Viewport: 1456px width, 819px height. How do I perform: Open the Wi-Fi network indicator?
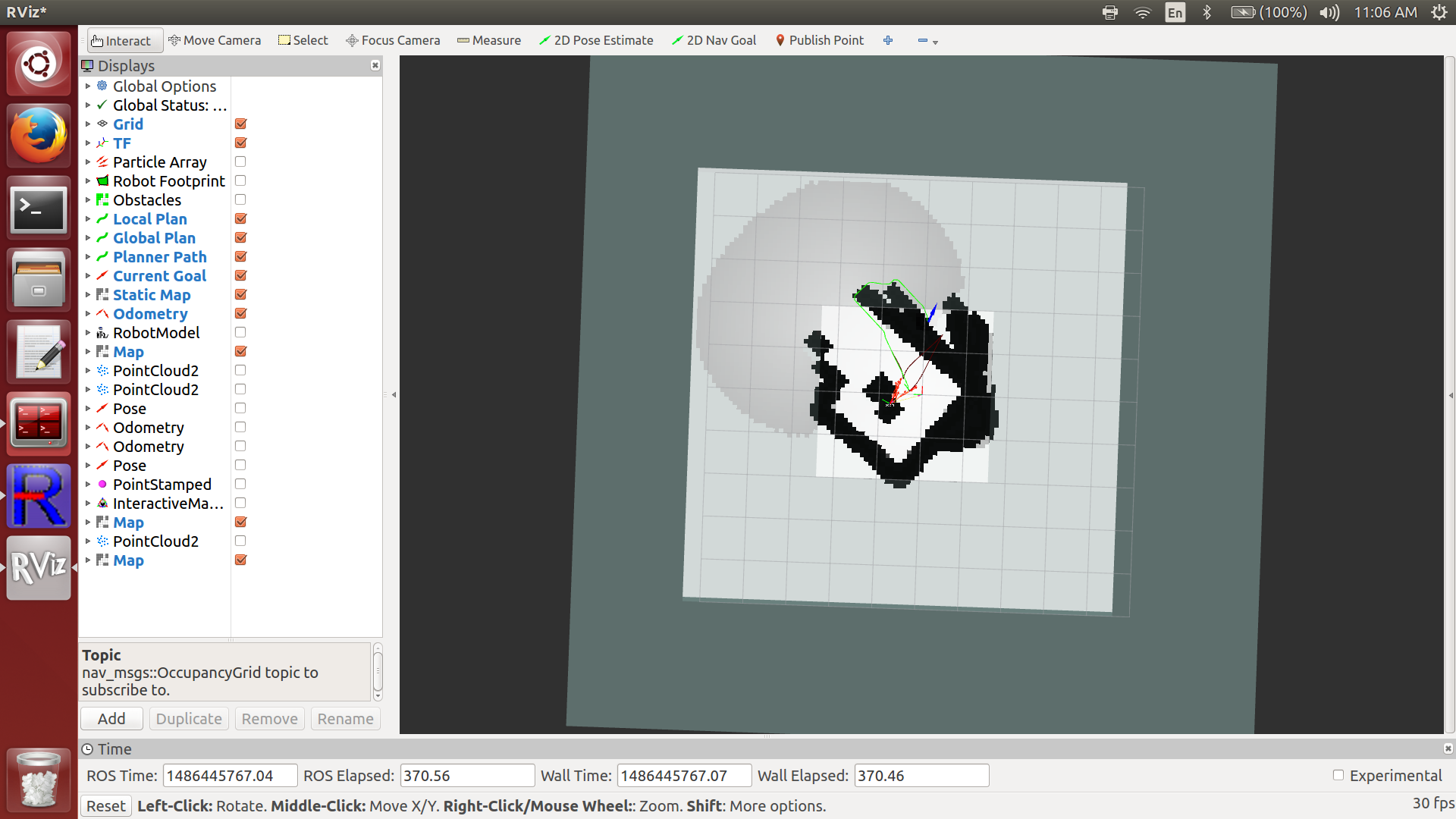pyautogui.click(x=1142, y=12)
